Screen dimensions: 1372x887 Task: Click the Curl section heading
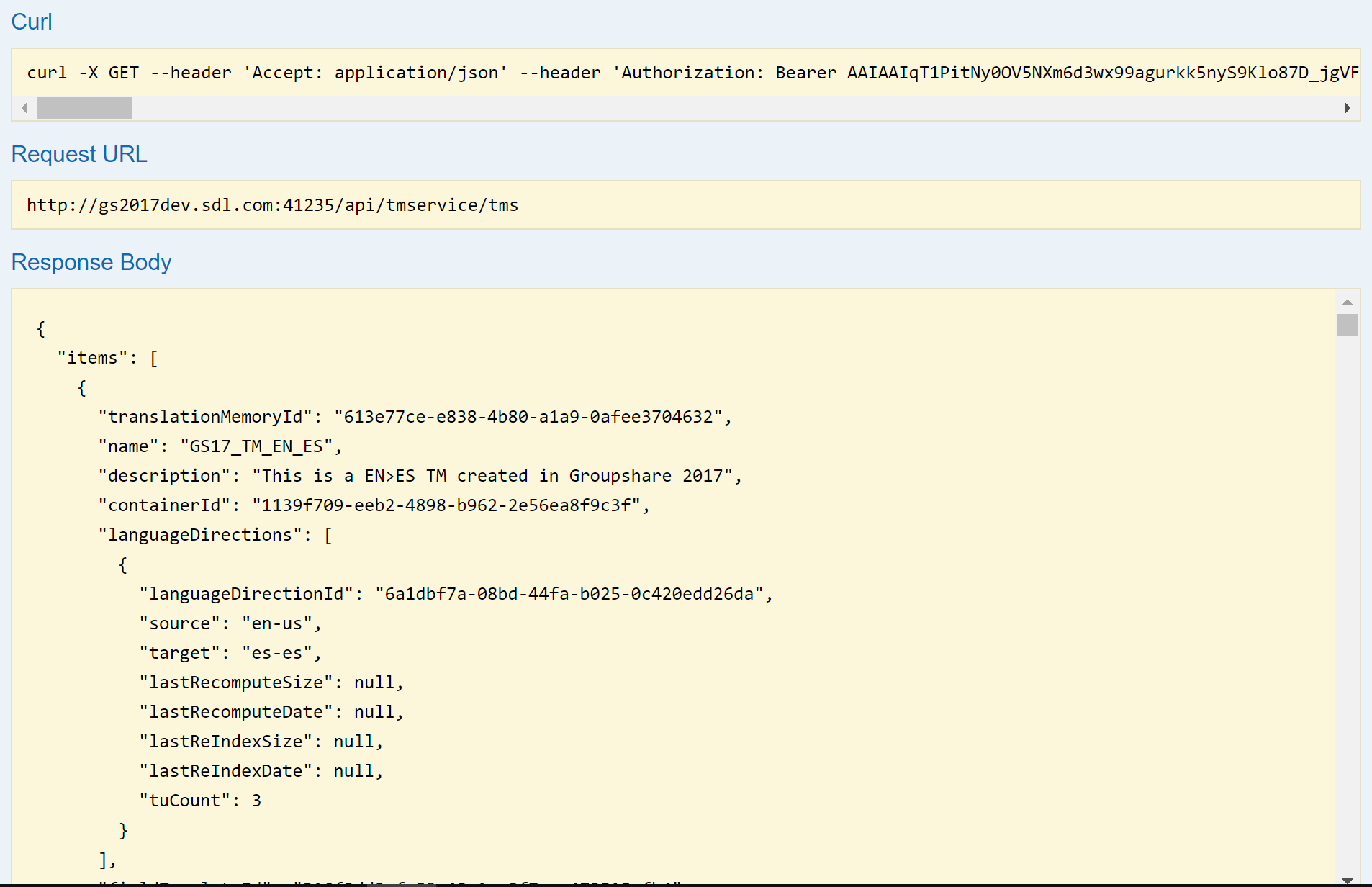(x=32, y=22)
